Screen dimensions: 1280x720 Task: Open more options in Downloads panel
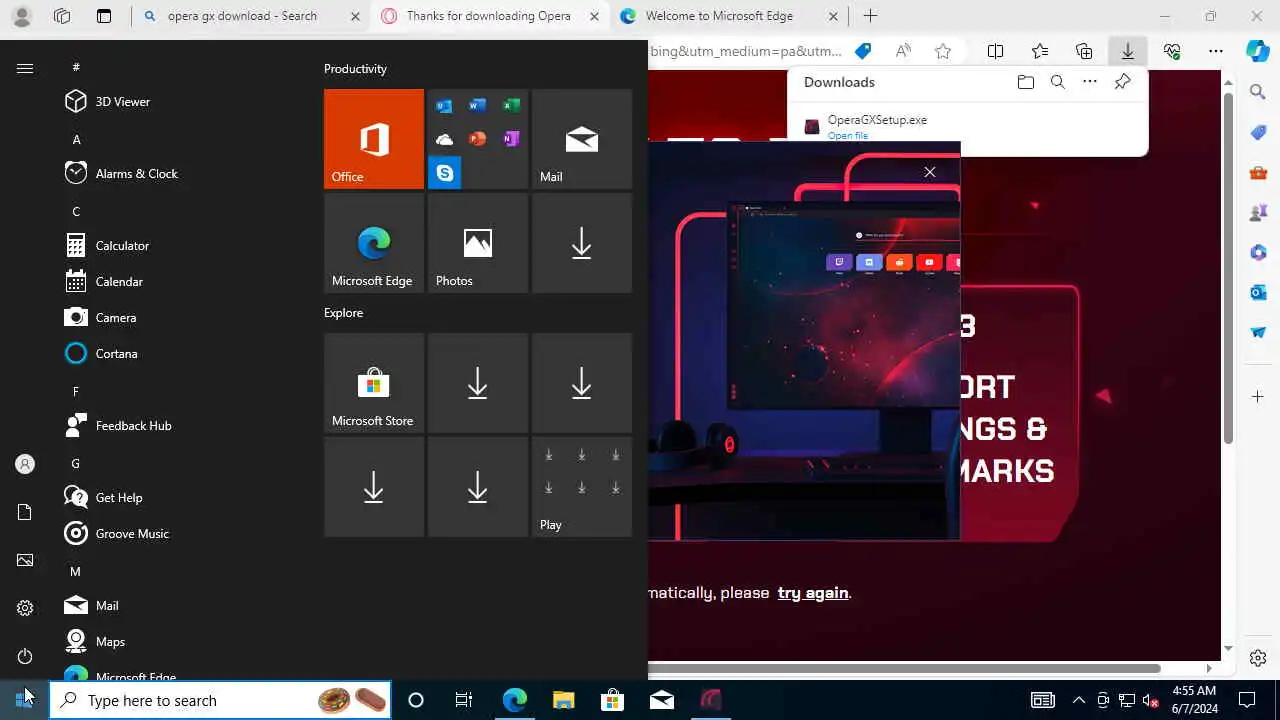pos(1090,82)
